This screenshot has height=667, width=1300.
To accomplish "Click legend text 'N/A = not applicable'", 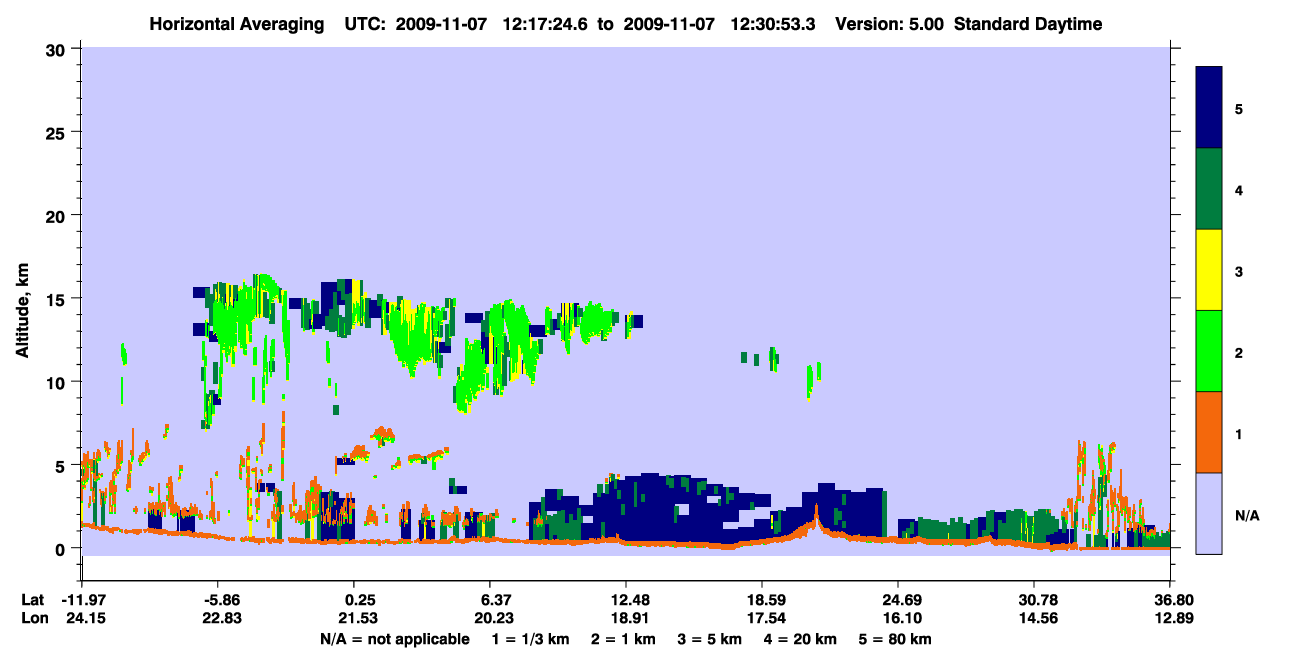I will coord(395,639).
